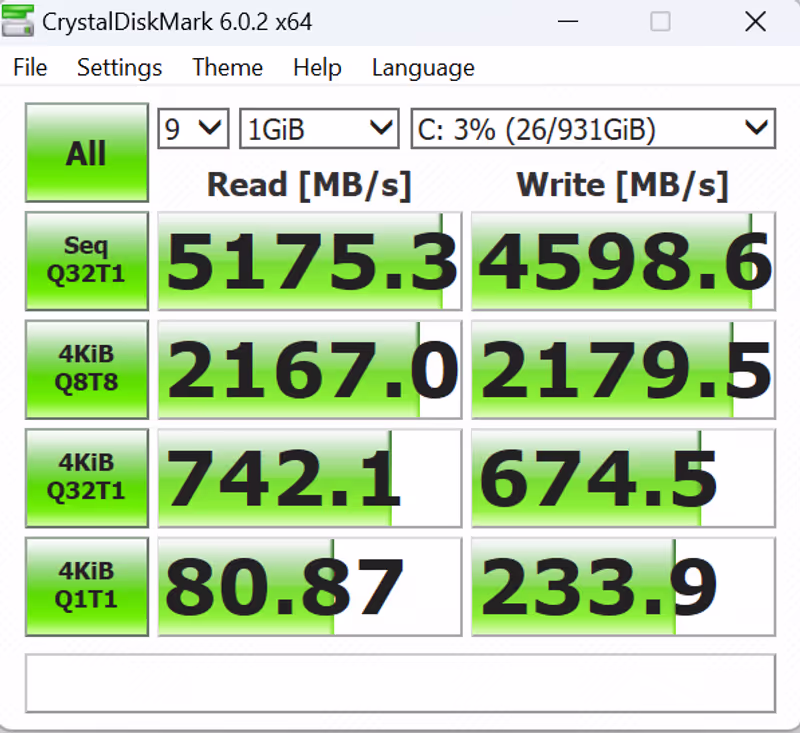The image size is (800, 733).
Task: Open the File menu
Action: 30,68
